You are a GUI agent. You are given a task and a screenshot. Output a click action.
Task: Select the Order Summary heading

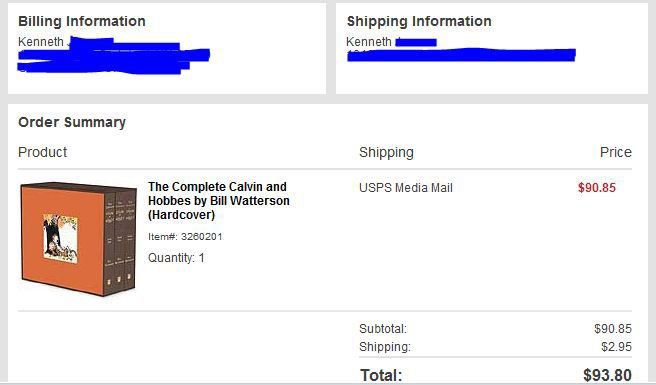click(72, 122)
